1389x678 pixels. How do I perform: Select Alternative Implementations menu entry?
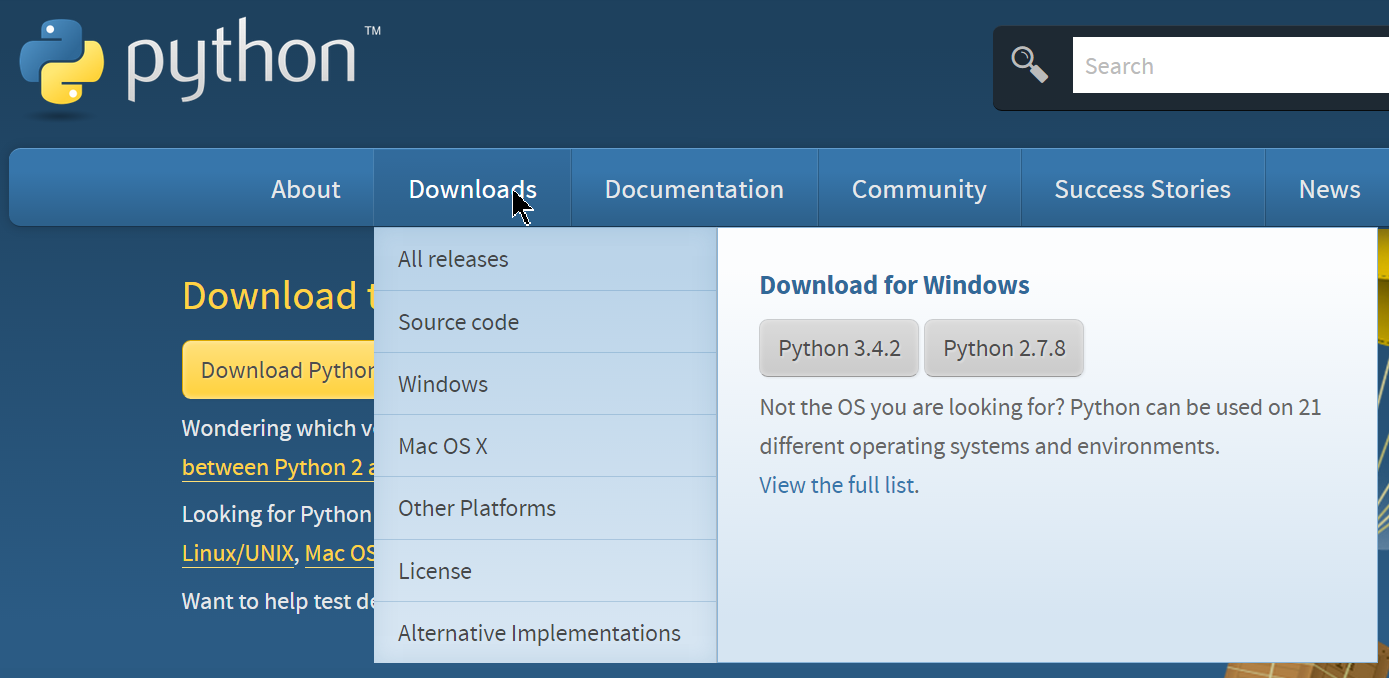(x=538, y=632)
